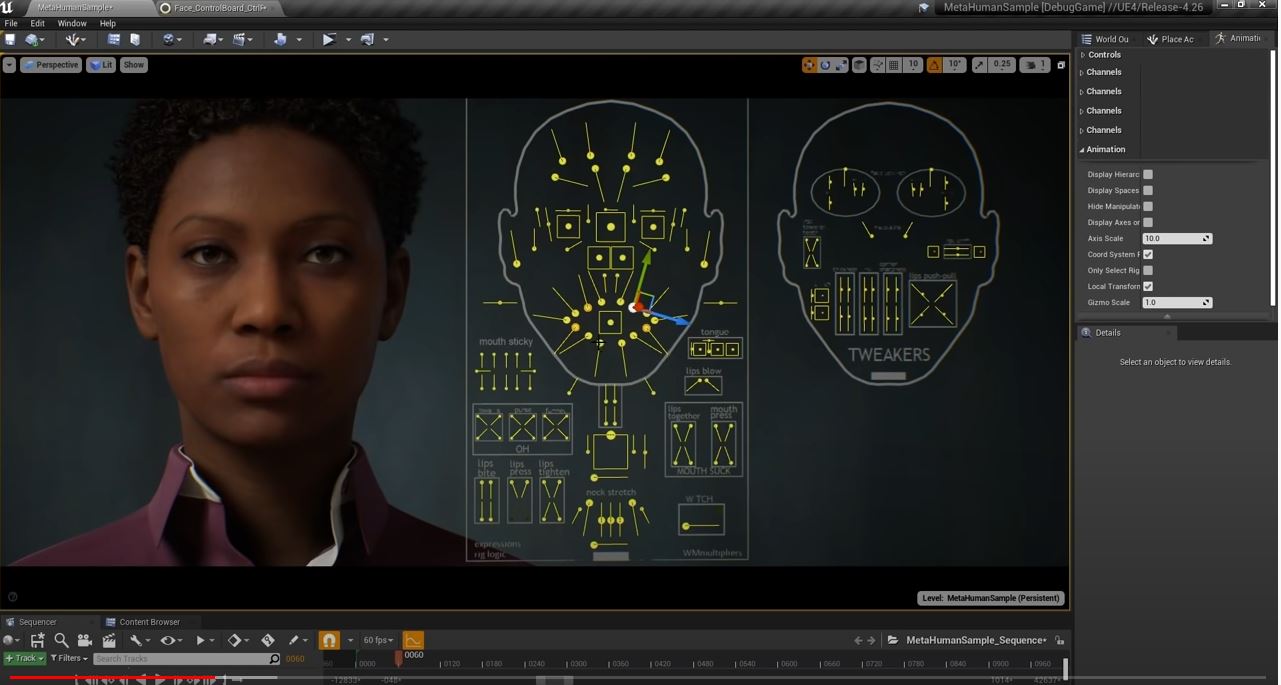This screenshot has height=685, width=1281.
Task: Click the Sequencer render movie clapperboard
Action: [109, 640]
